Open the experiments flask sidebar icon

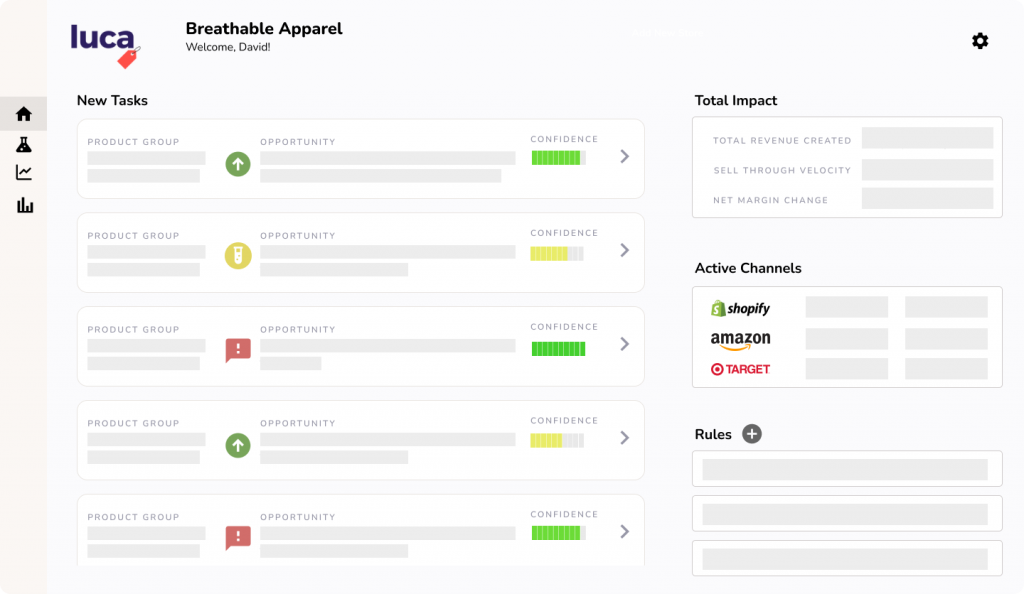[x=24, y=145]
